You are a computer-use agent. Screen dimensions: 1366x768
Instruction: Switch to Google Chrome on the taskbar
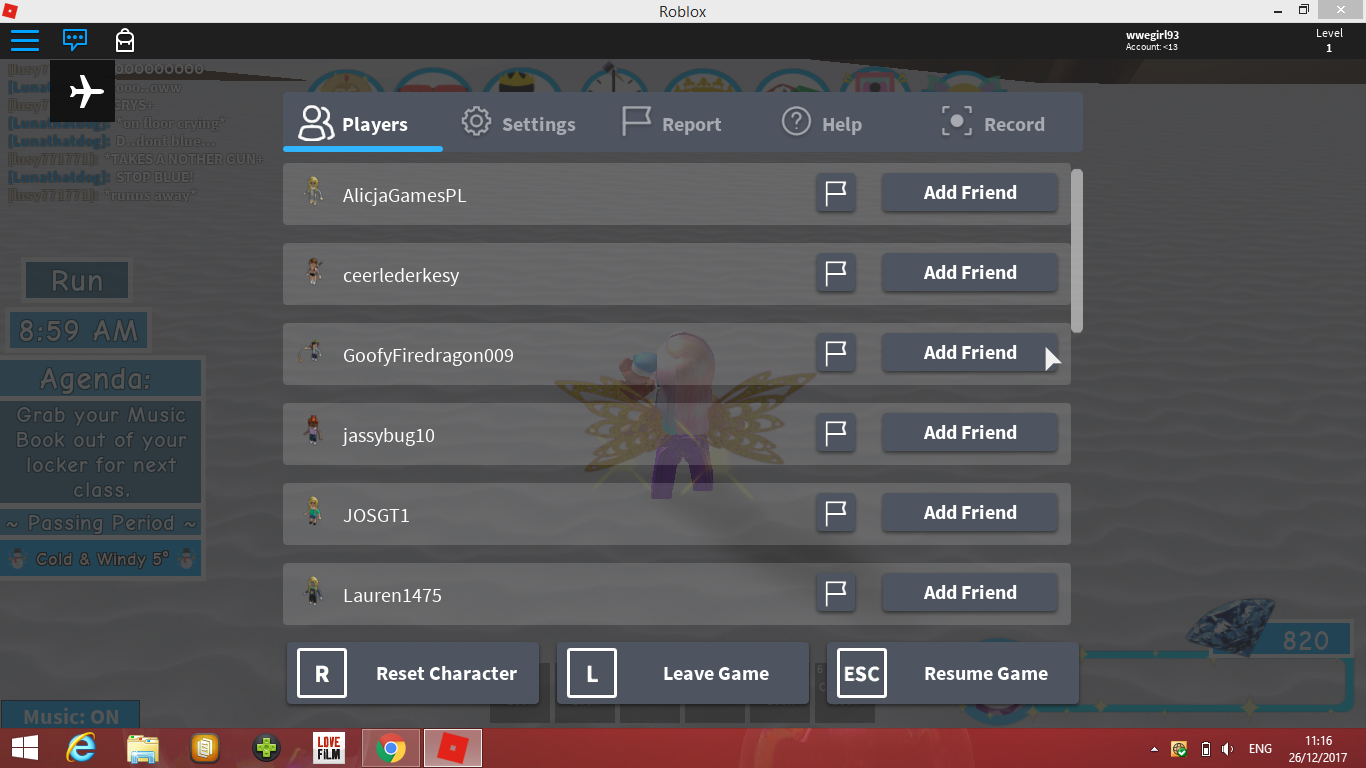391,748
